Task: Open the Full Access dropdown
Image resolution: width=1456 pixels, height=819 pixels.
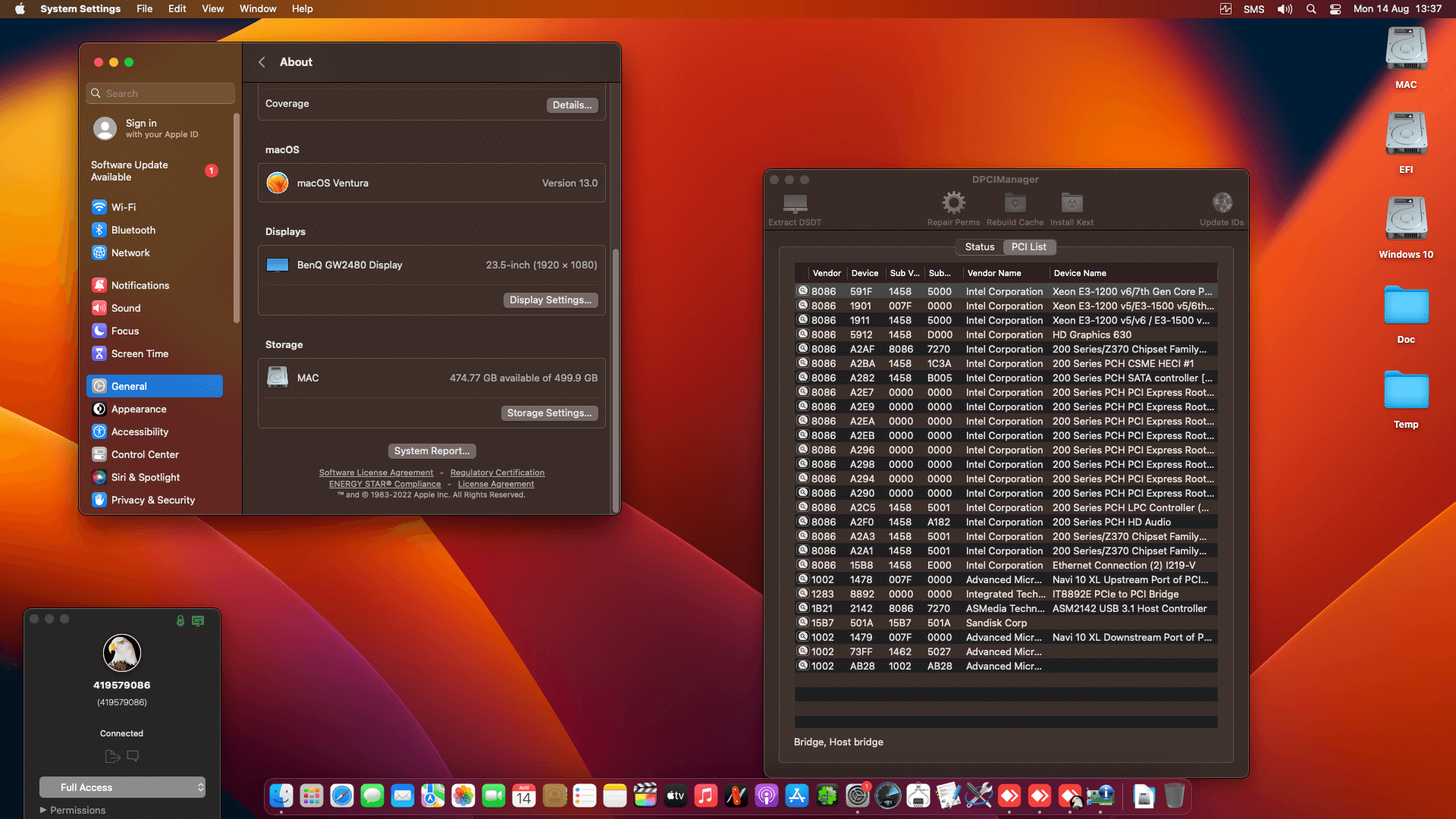Action: coord(122,787)
